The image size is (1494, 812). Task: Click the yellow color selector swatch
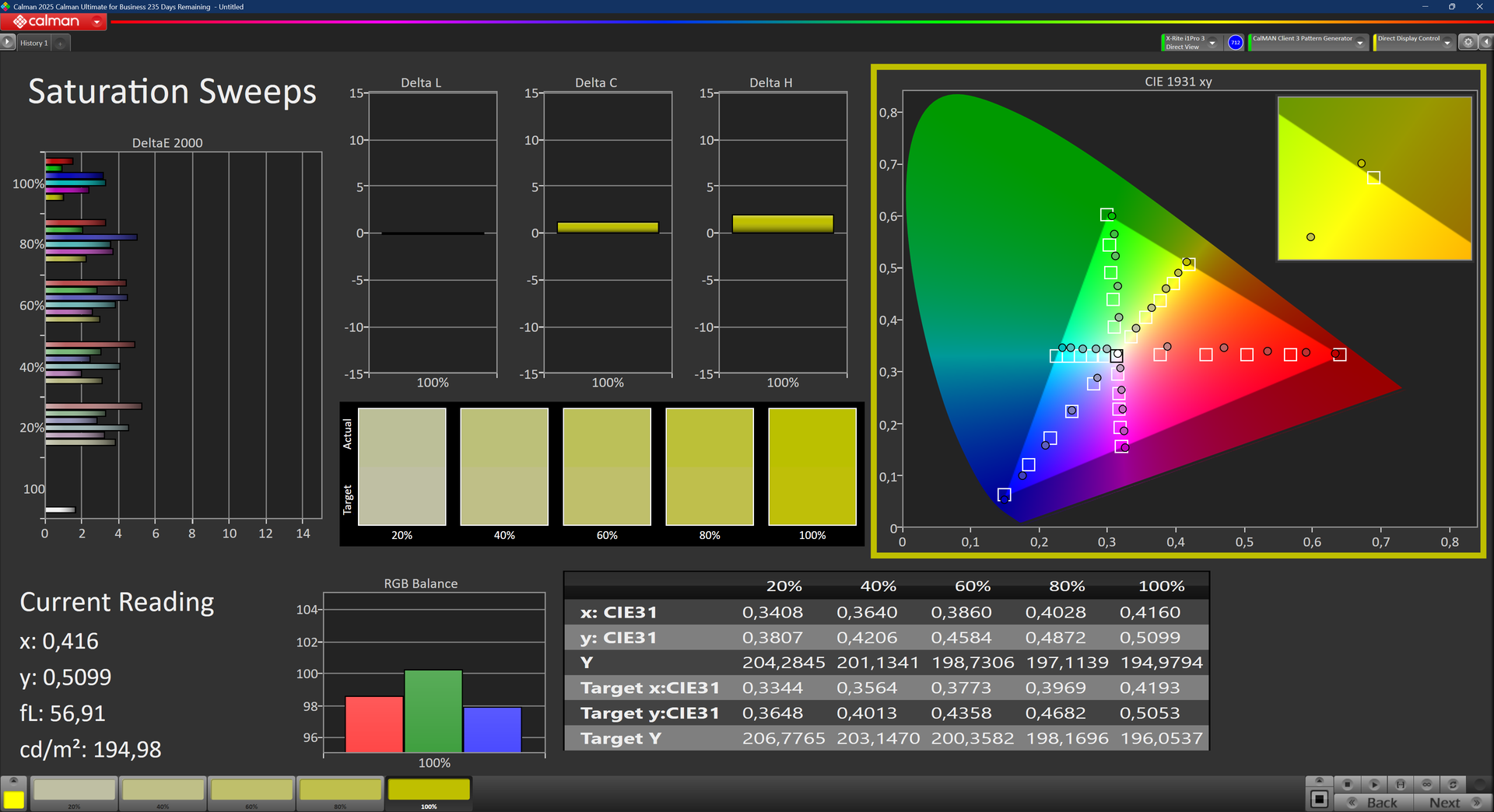point(13,800)
